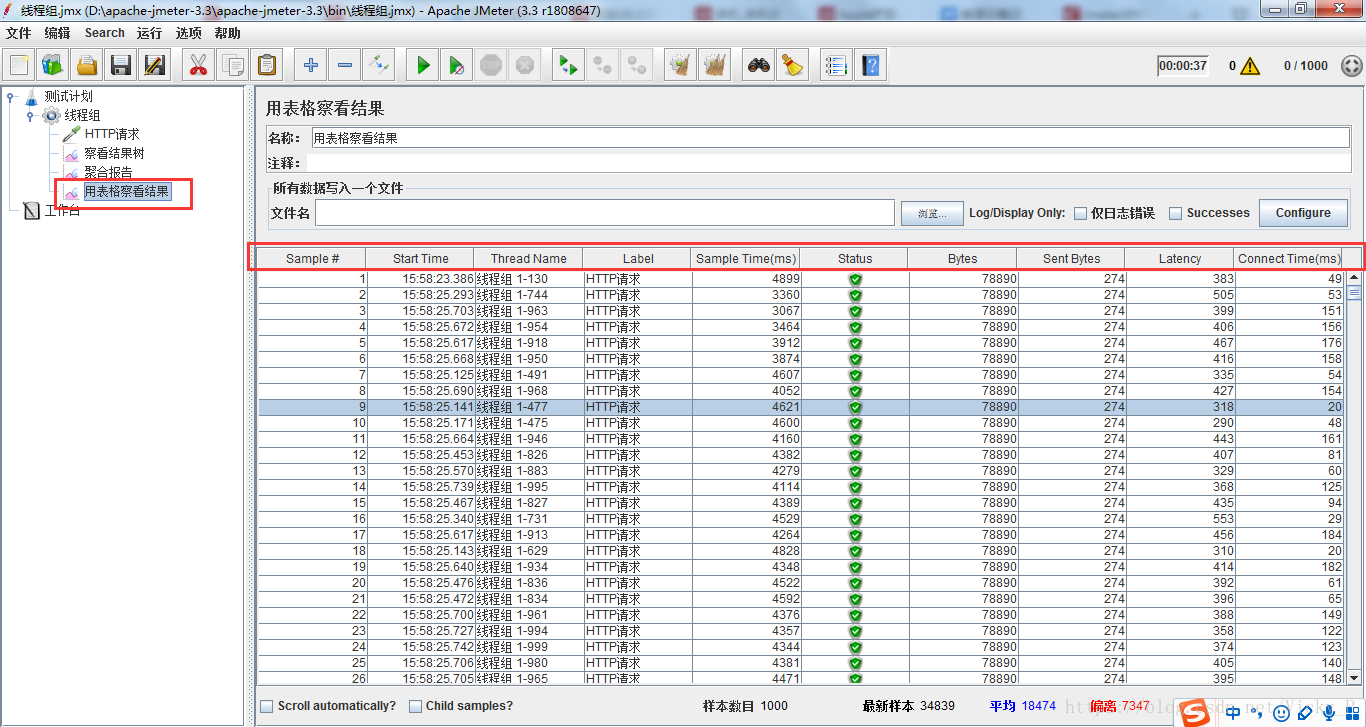
Task: Click the Paste clipboard icon
Action: (x=266, y=66)
